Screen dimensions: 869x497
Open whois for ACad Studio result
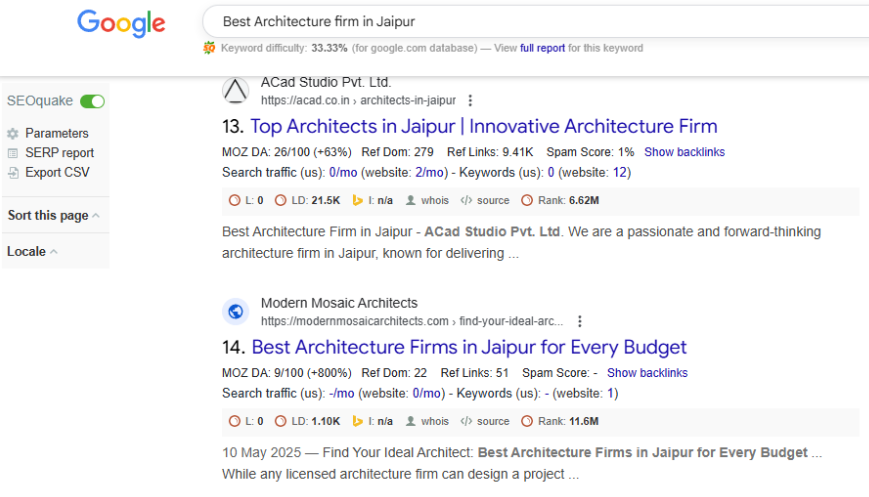[x=428, y=201]
